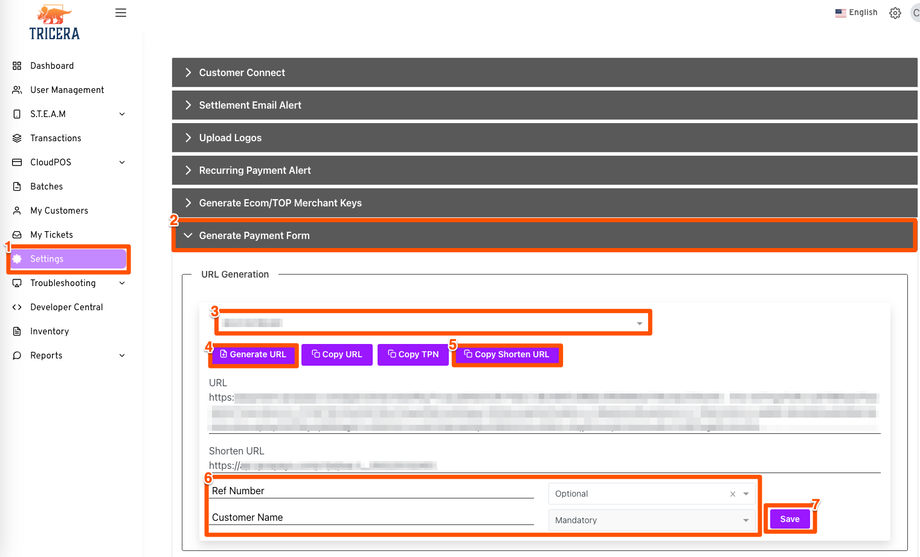Expand the Settlement Email Alert section

544,105
